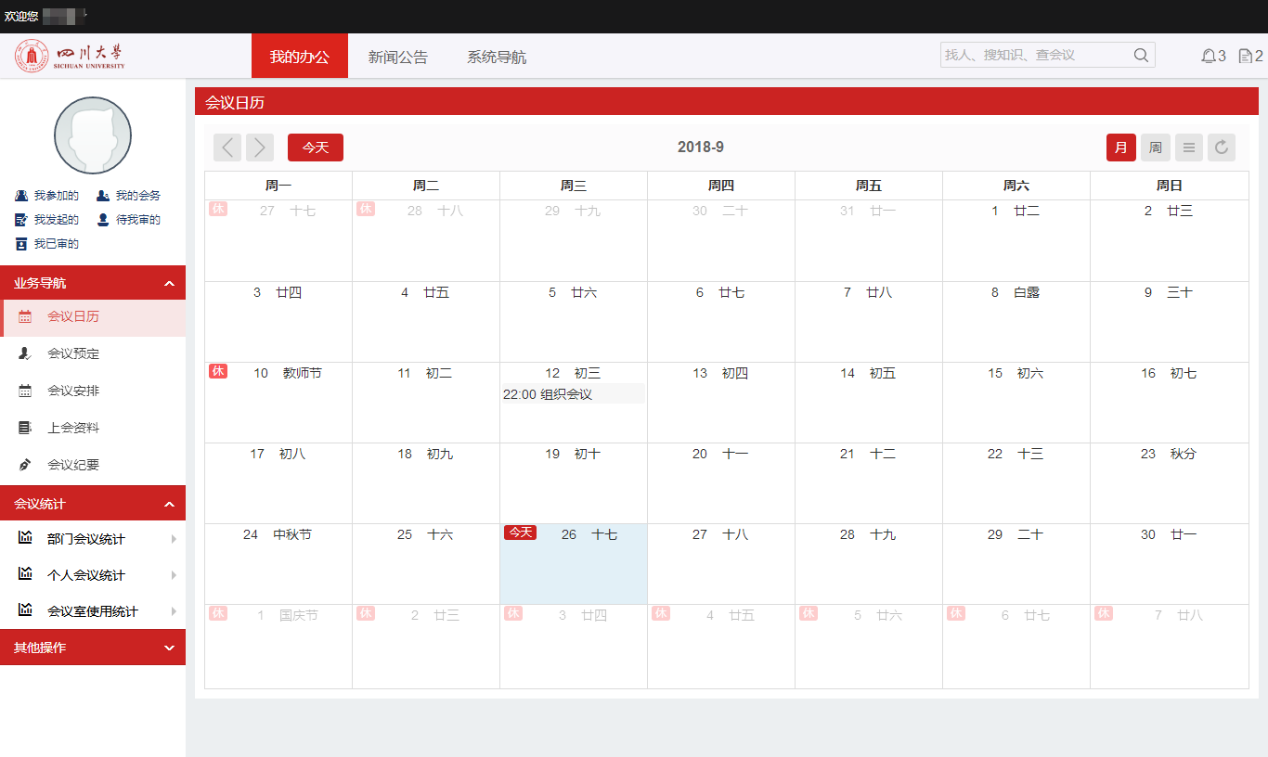Click the 待我审的 person icon
The height and width of the screenshot is (757, 1268).
103,220
